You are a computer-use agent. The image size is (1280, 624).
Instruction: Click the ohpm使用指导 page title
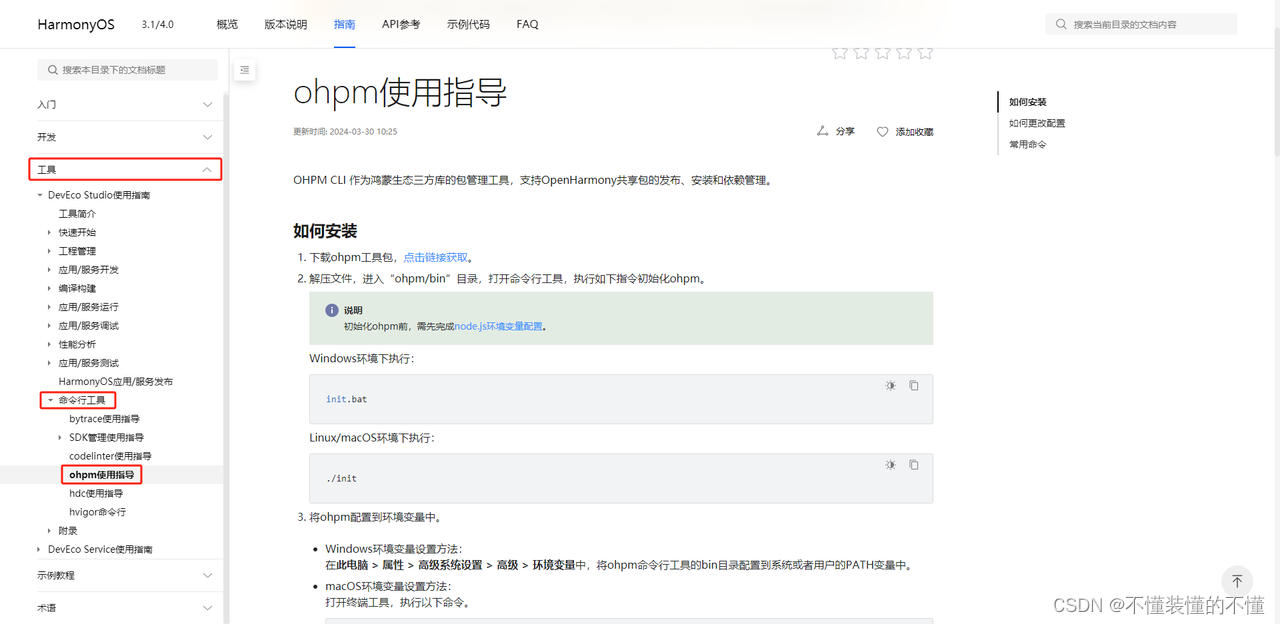(x=400, y=92)
